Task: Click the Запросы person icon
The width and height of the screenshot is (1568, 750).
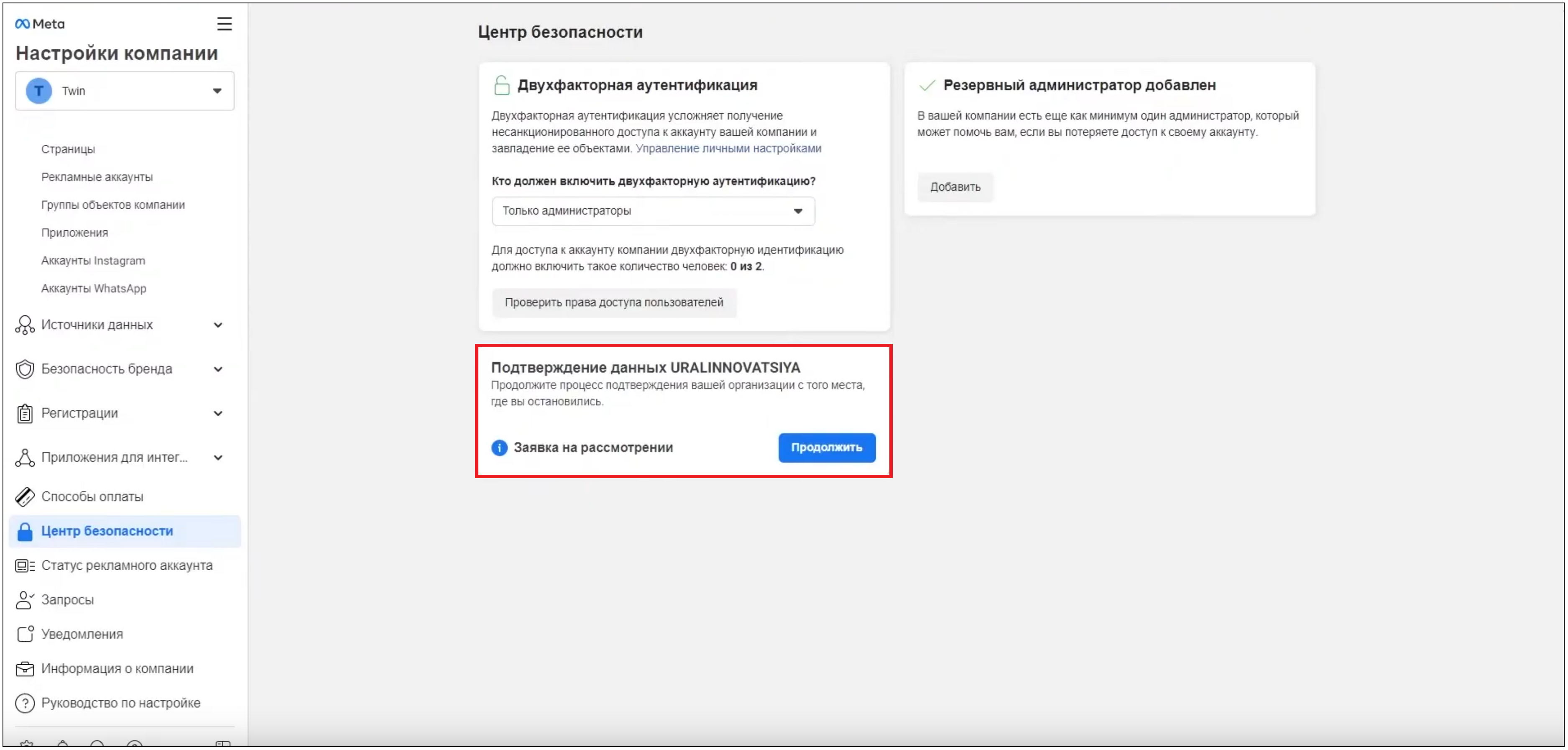Action: click(x=24, y=600)
